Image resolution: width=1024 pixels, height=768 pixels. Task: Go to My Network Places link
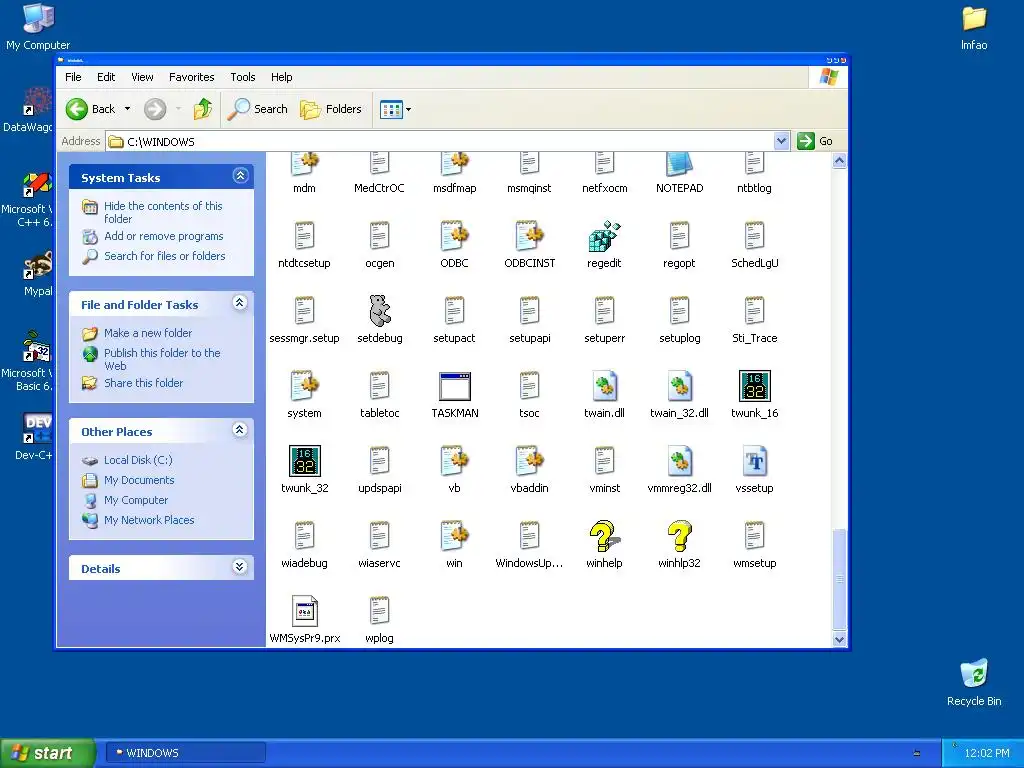149,520
